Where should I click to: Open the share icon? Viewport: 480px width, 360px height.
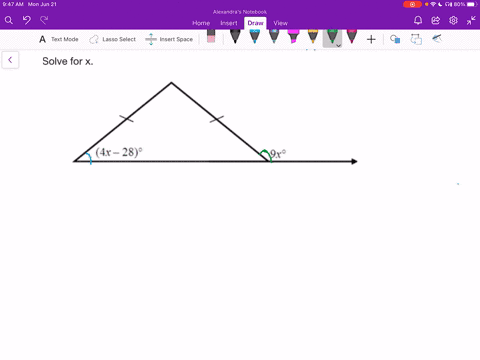pos(435,20)
